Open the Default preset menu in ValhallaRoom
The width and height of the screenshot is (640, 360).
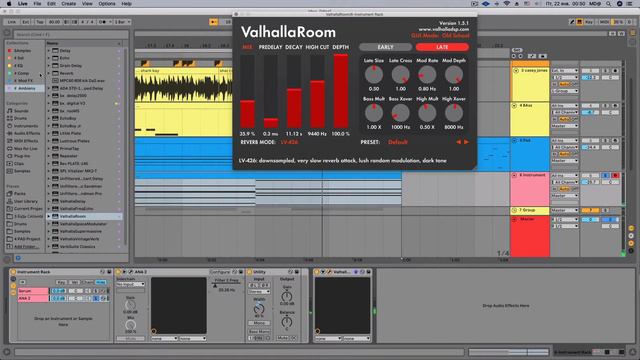398,142
